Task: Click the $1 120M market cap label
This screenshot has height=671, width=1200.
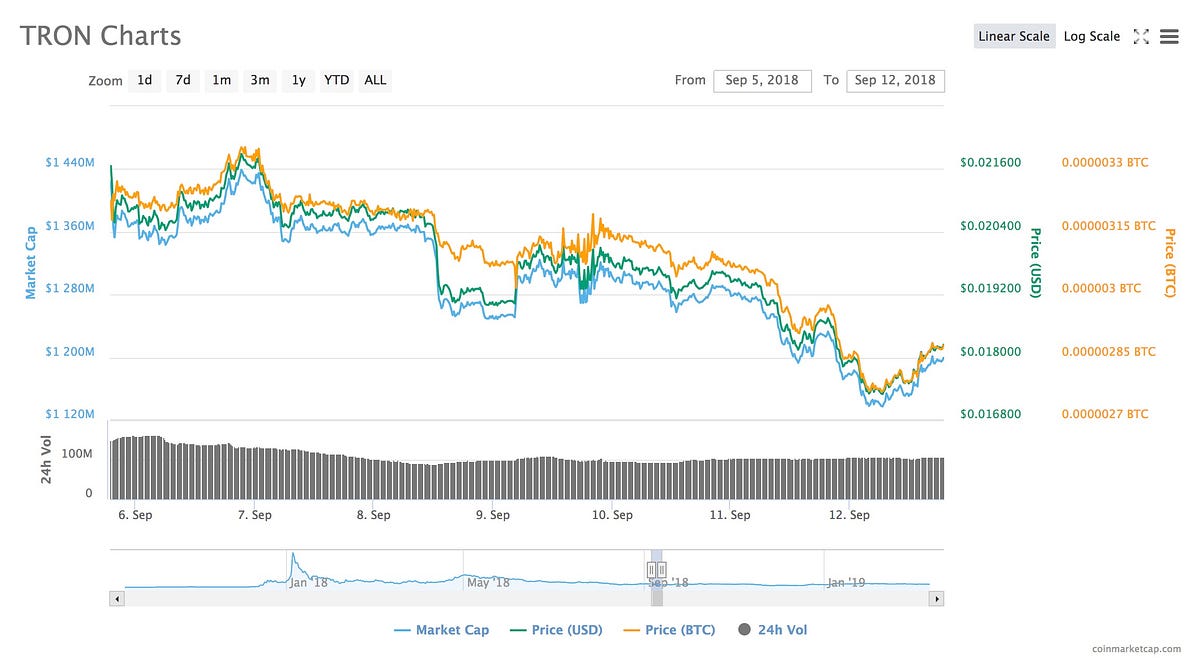Action: click(x=70, y=414)
